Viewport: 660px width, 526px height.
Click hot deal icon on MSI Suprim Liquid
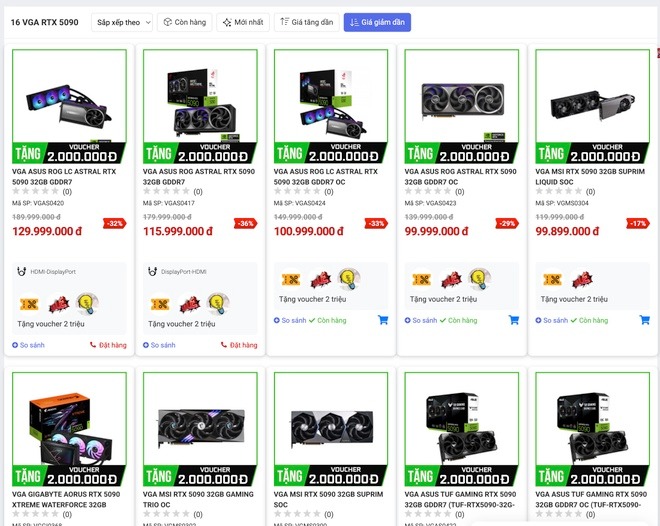(583, 279)
